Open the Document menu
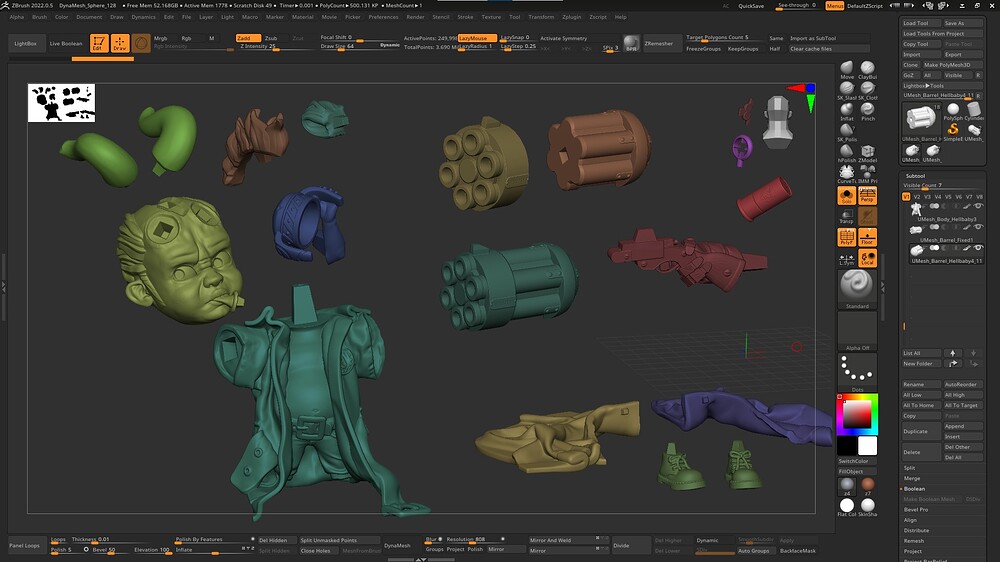Viewport: 1000px width, 562px height. (89, 17)
